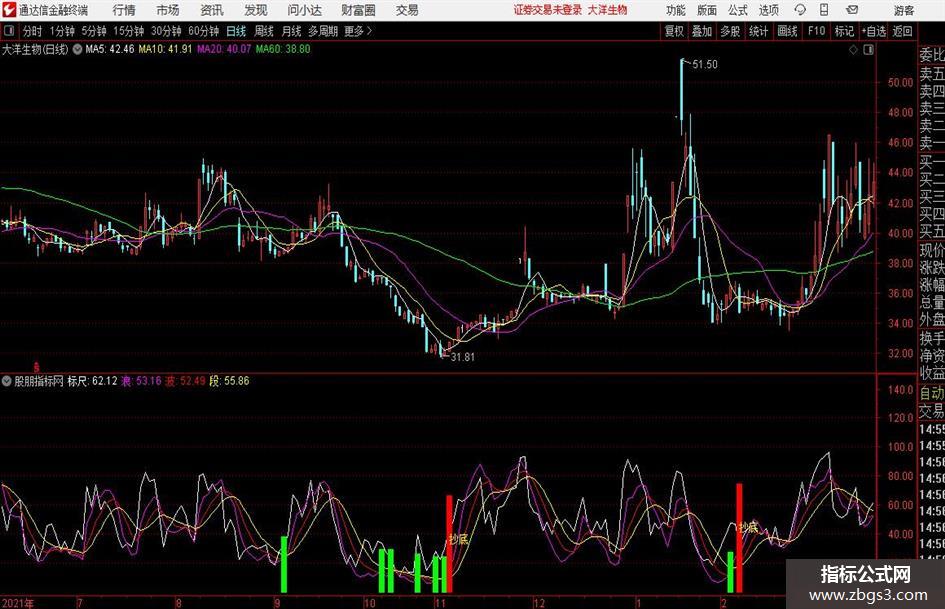Click the 游客 guest account button

[904, 10]
